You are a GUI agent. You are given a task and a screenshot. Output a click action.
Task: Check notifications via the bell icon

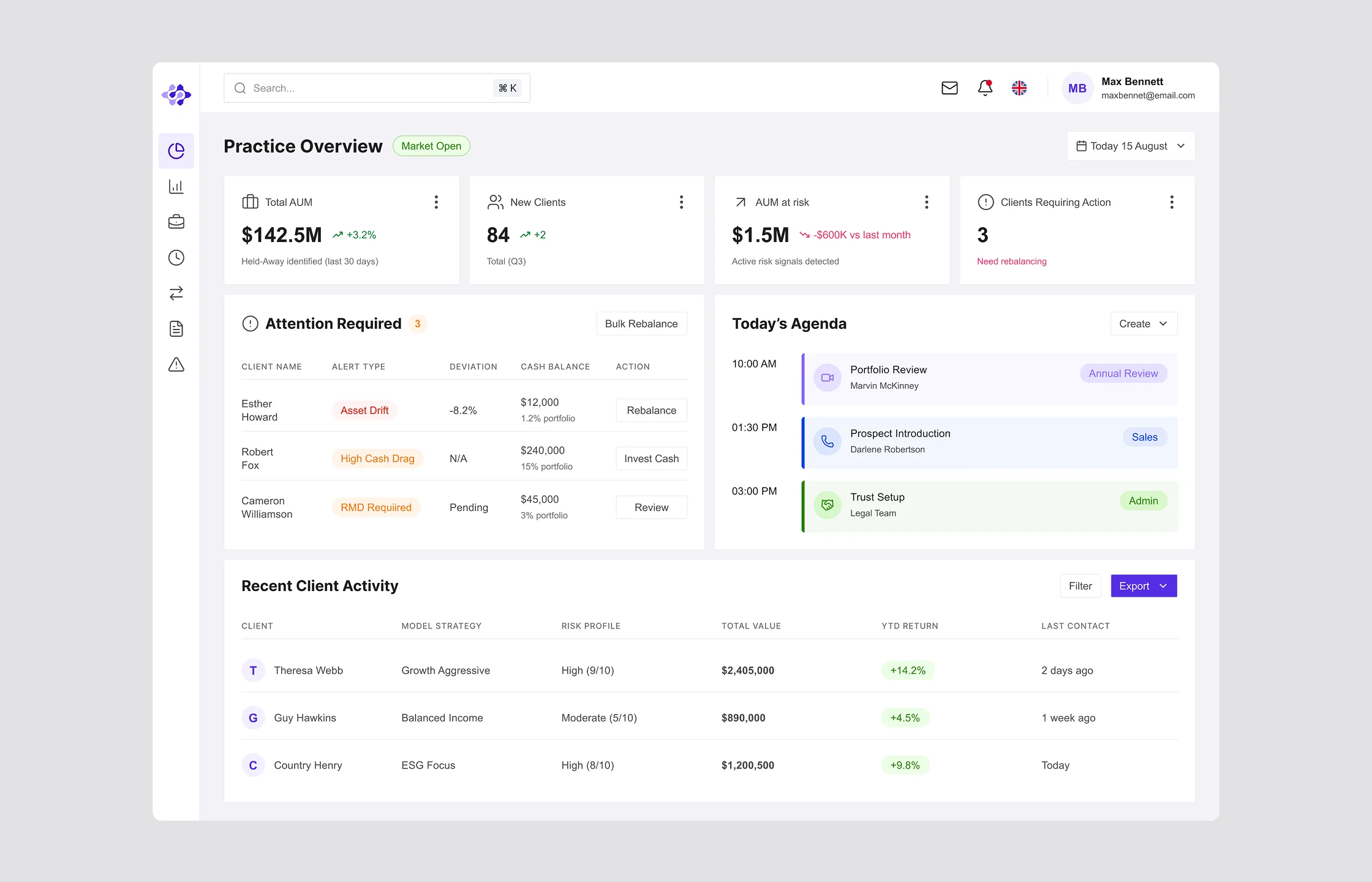985,88
